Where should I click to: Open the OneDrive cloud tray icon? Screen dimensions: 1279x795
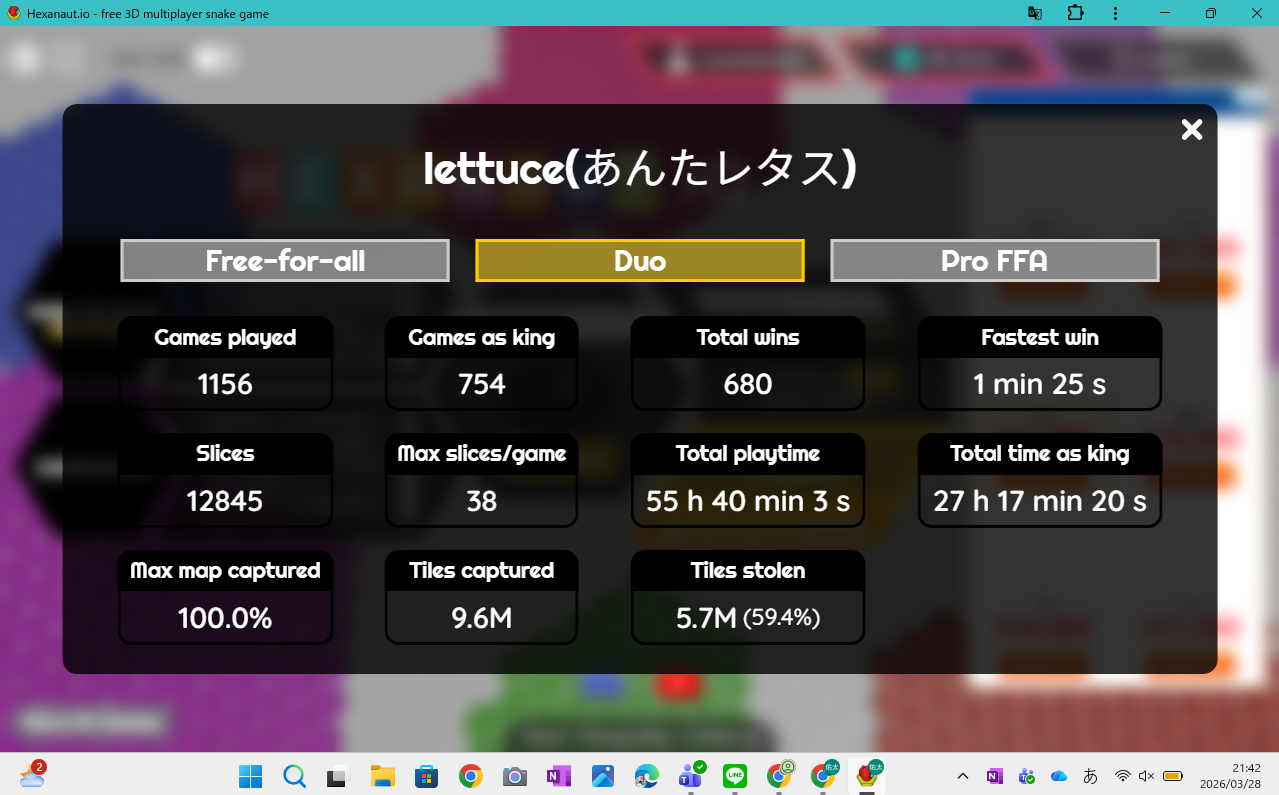pos(1059,776)
